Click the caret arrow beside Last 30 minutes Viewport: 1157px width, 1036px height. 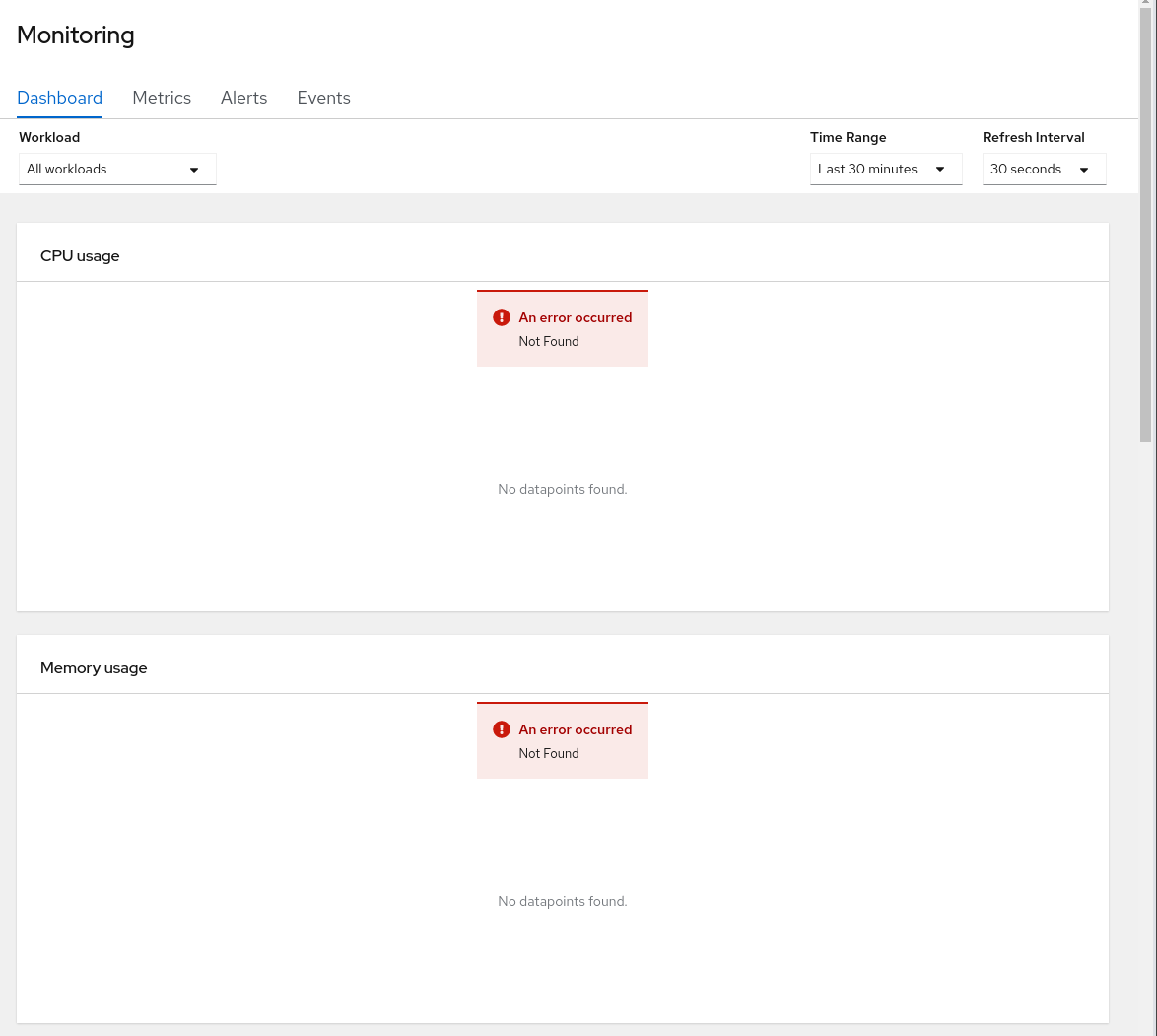940,170
